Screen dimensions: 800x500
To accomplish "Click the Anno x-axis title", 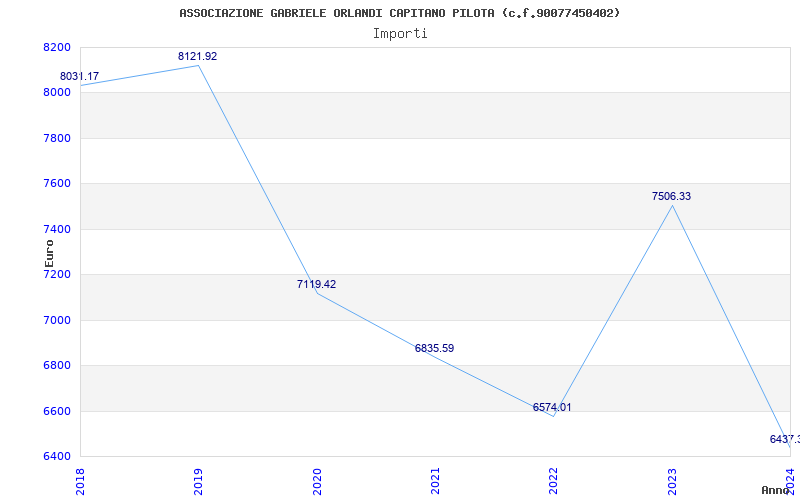I will point(776,490).
